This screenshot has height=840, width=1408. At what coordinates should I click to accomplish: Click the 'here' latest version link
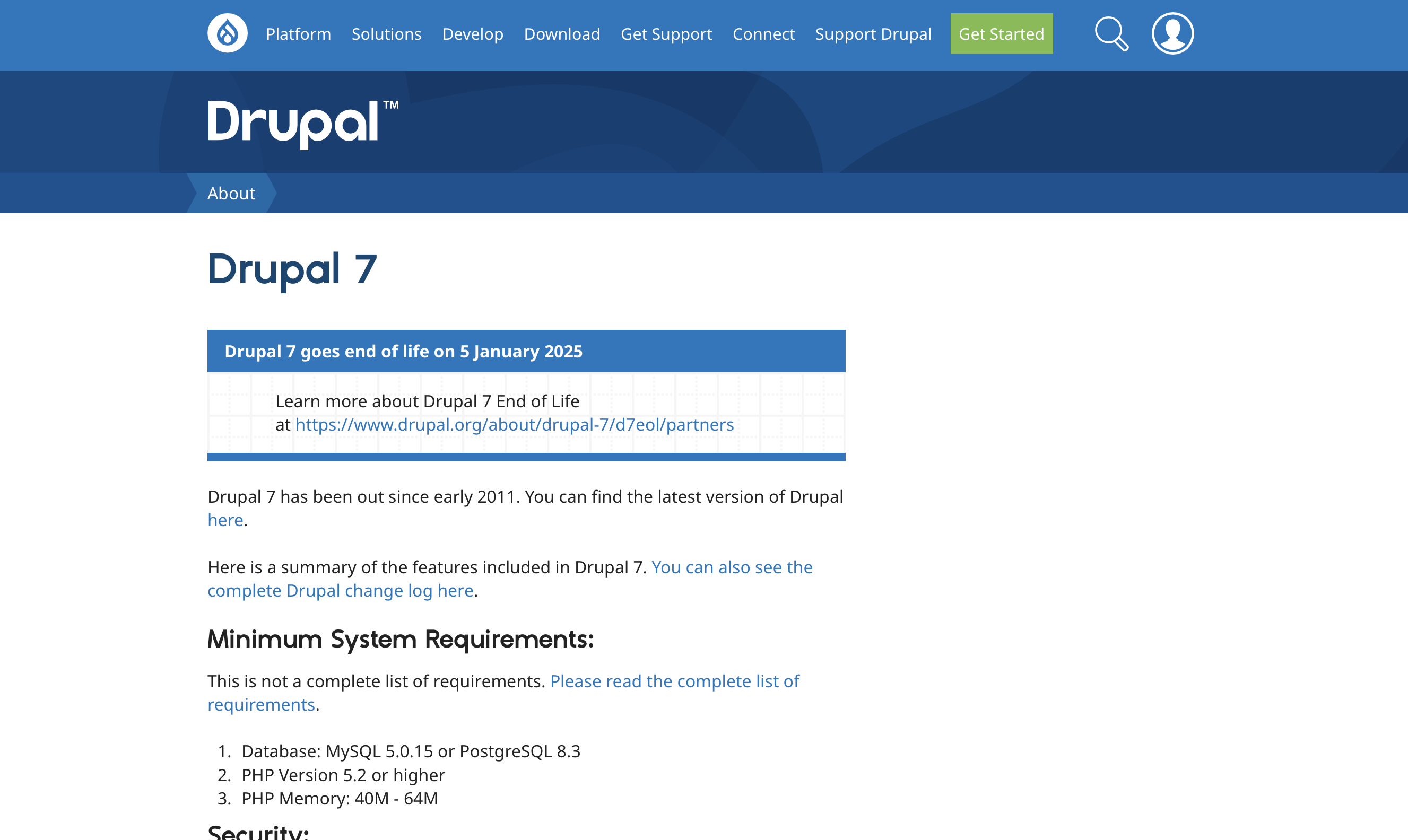pyautogui.click(x=225, y=520)
